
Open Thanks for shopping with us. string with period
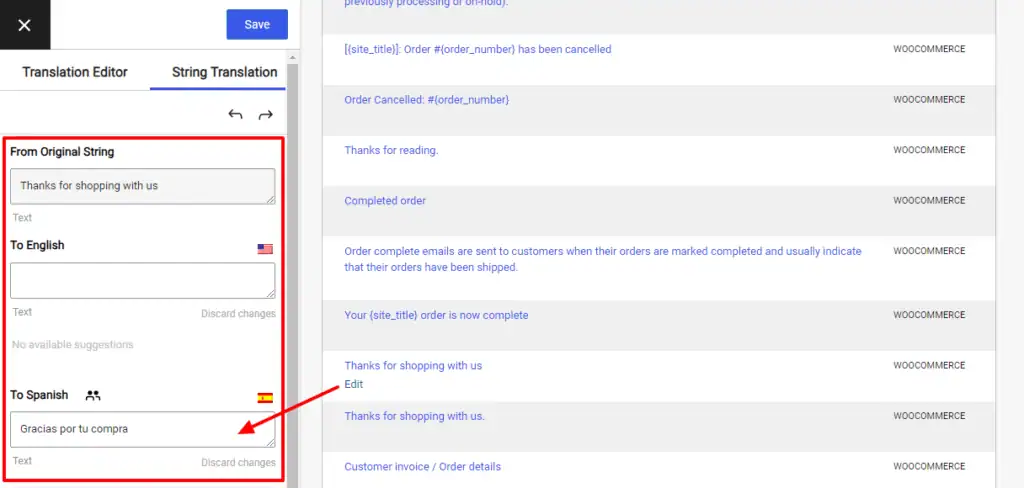[414, 415]
